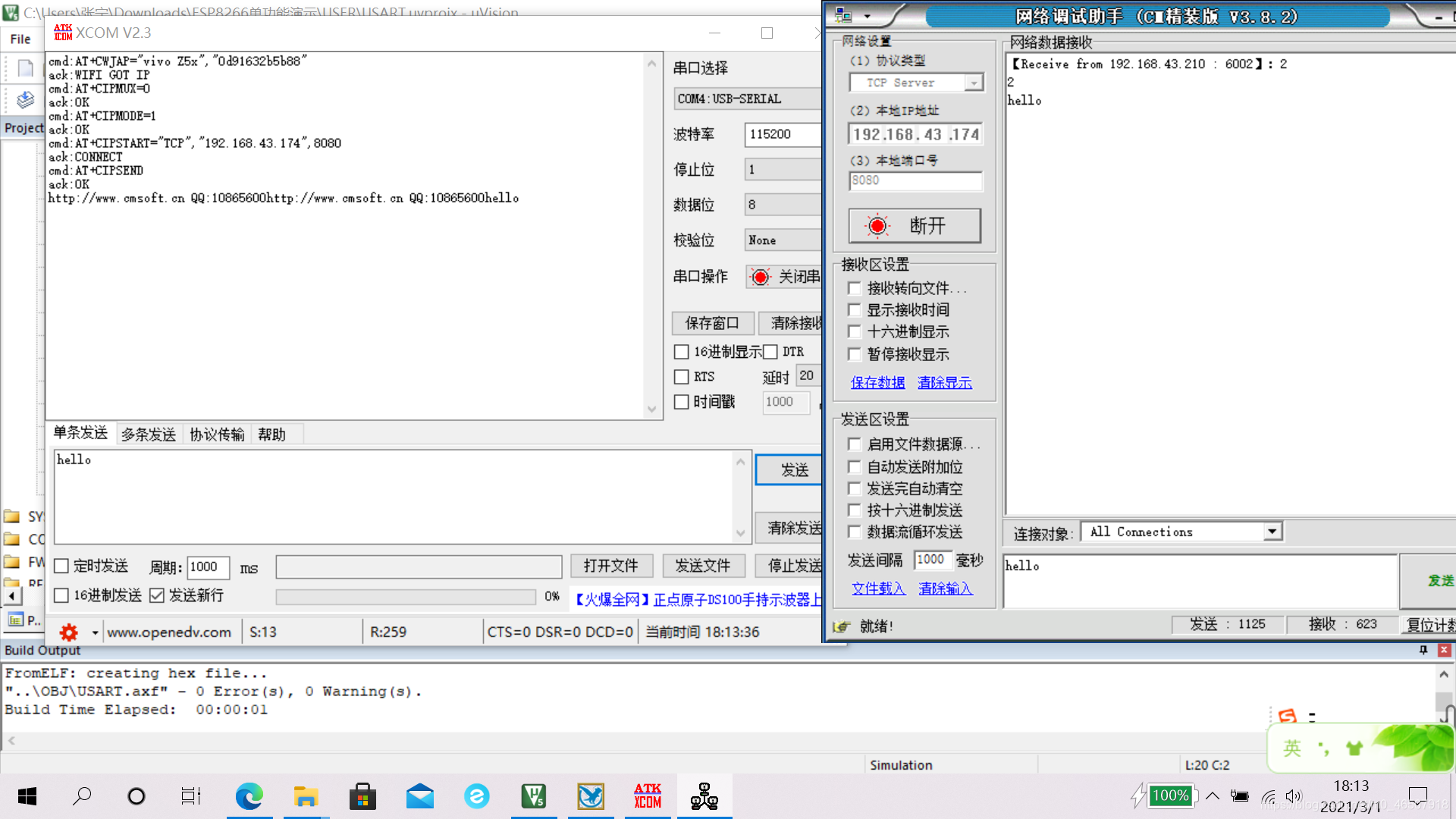Click the XCOM receive area scrollbar

coord(651,236)
